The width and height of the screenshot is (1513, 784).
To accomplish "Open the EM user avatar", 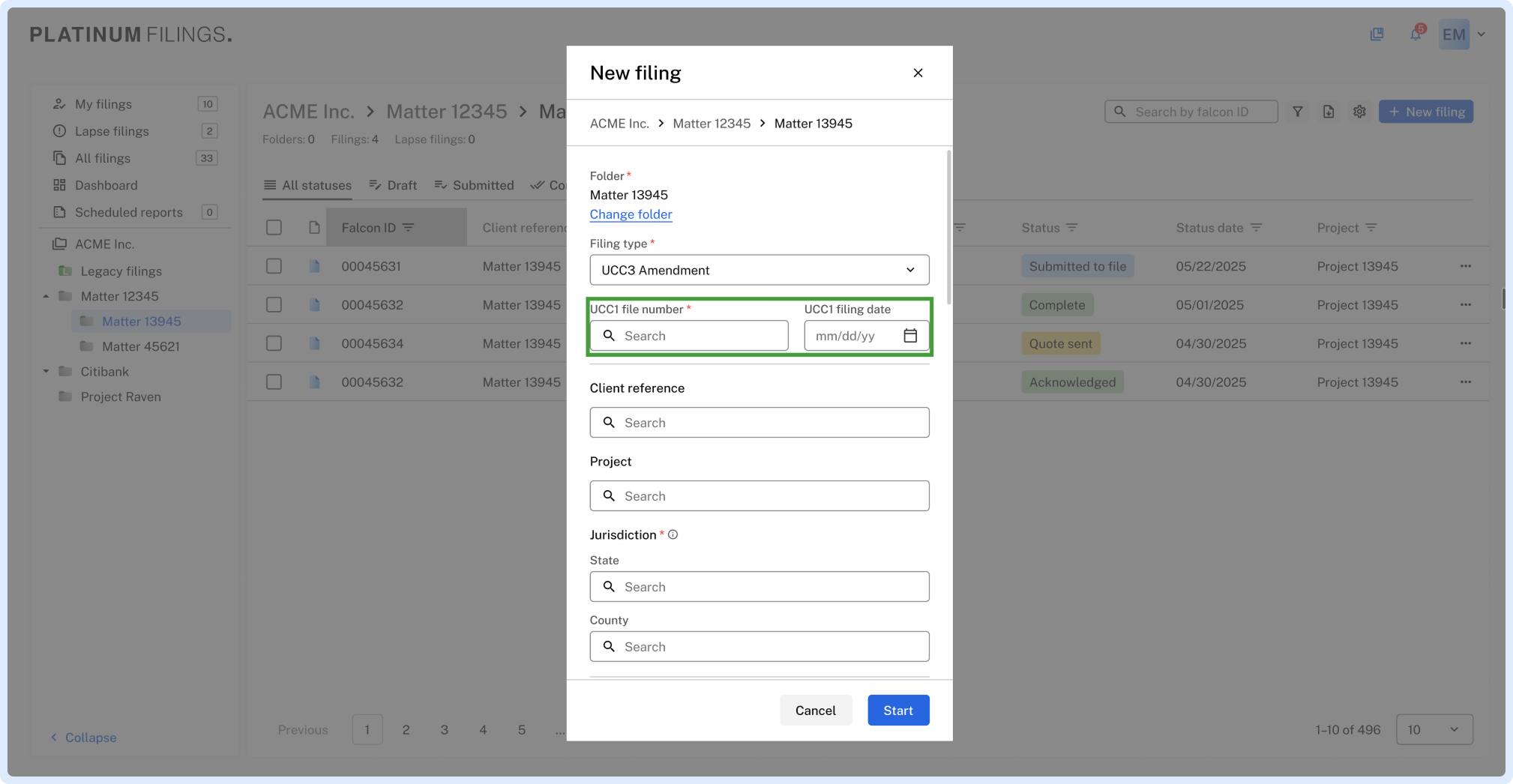I will coord(1454,34).
